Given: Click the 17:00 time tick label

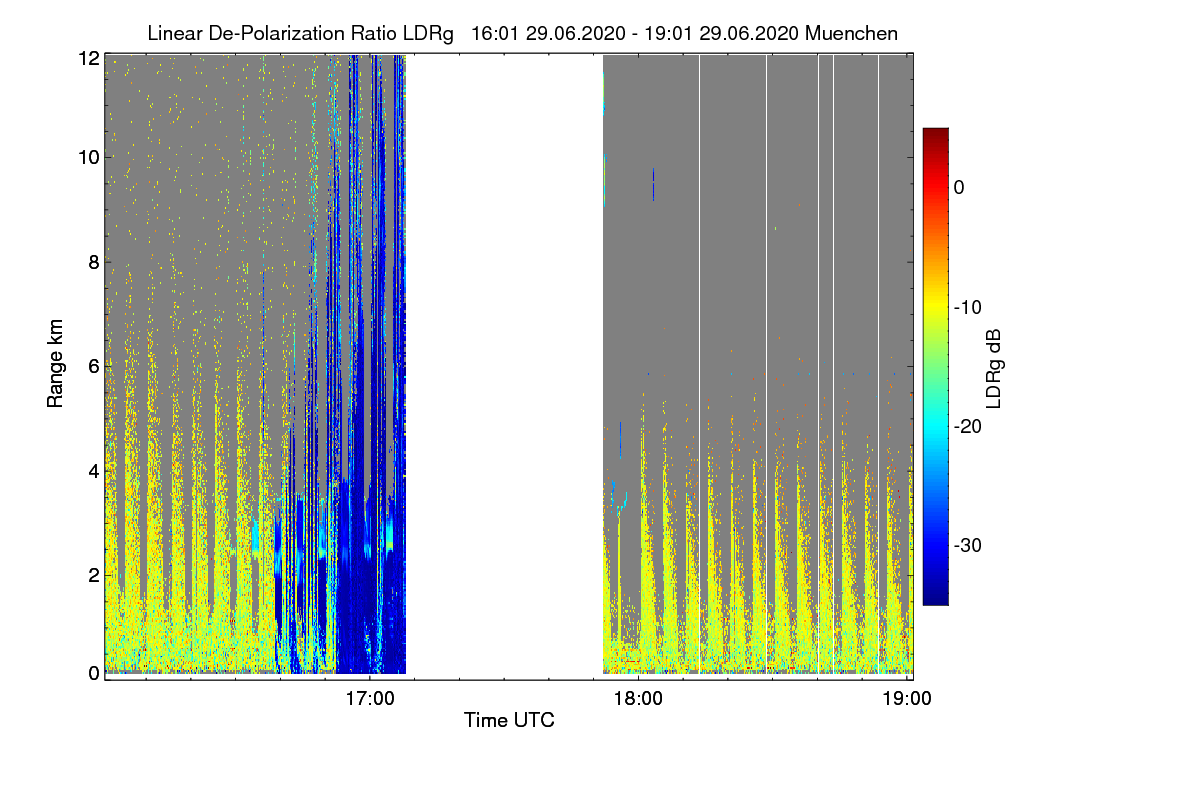Looking at the screenshot, I should pos(370,698).
